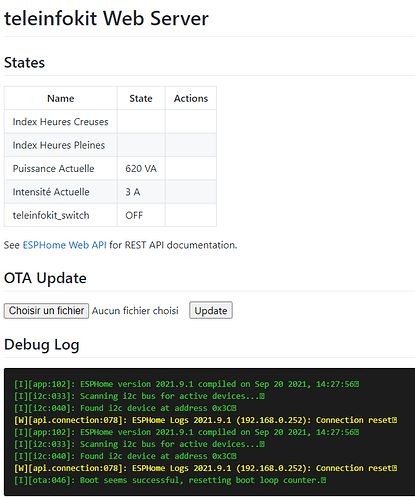Click the teleinfokit Web Server heading

click(106, 18)
